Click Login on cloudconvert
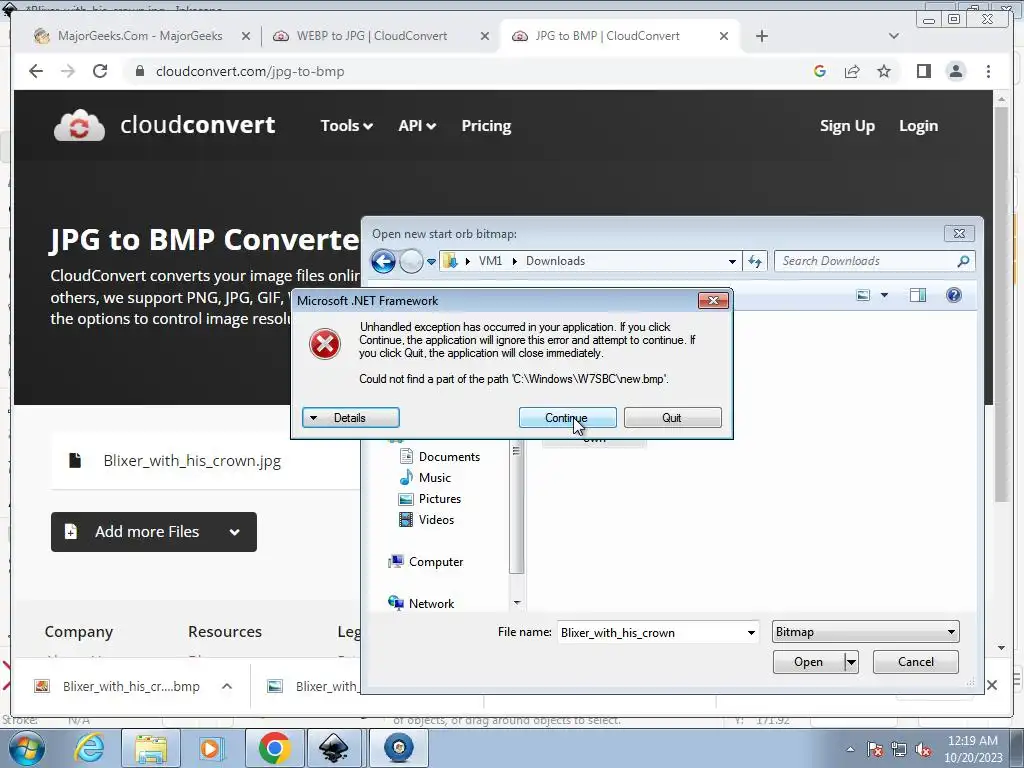 (x=918, y=125)
